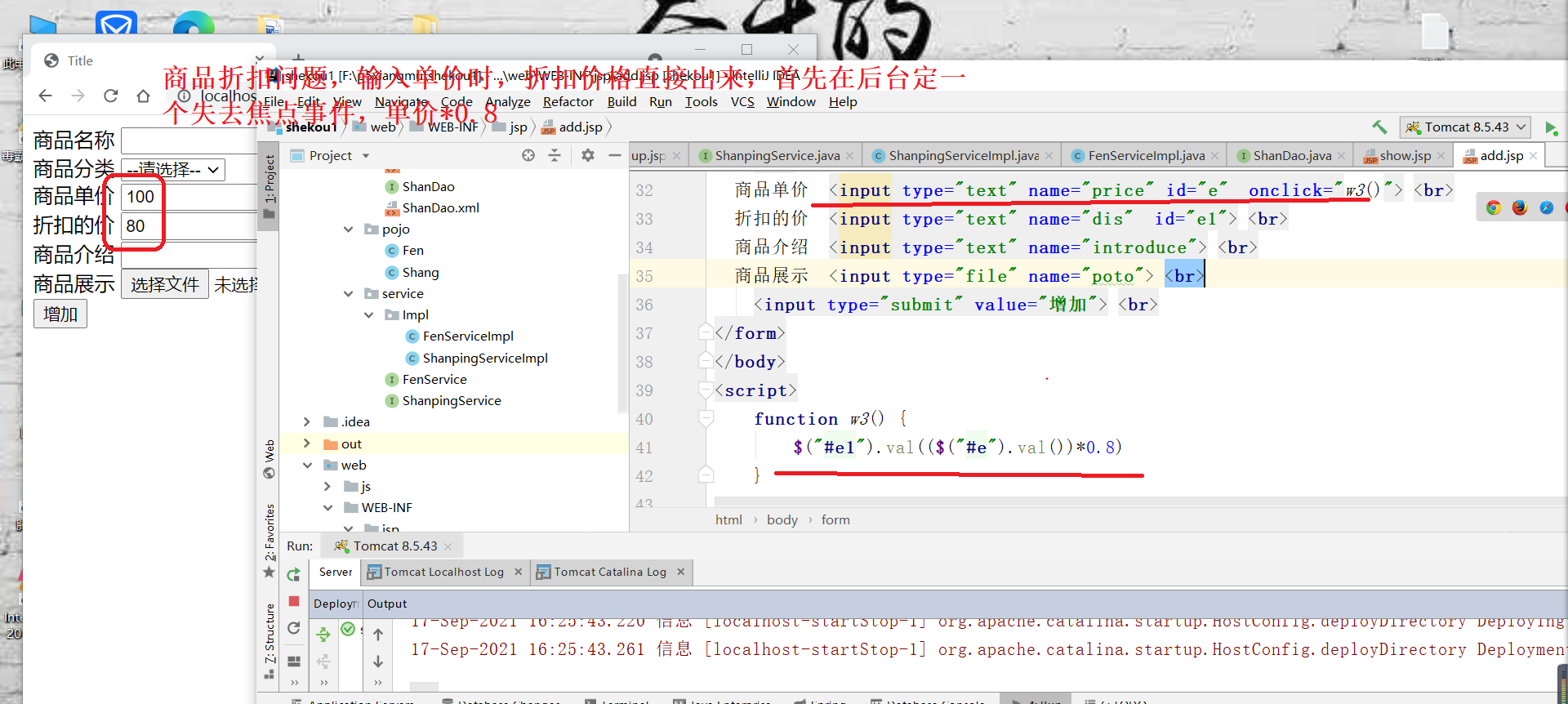Open the 商品分类 dropdown in browser
The image size is (1568, 704).
pos(173,169)
